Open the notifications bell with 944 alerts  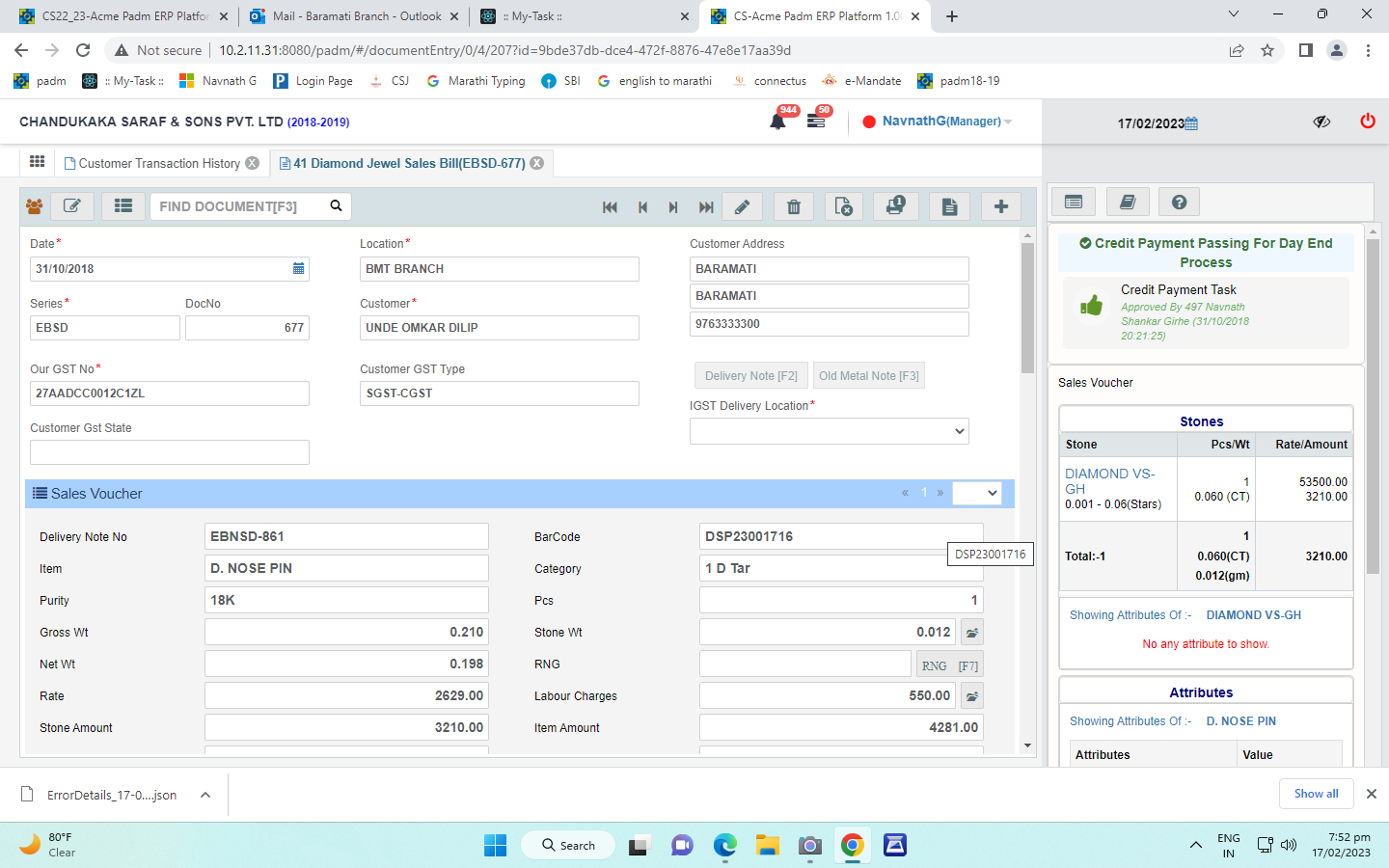tap(777, 121)
